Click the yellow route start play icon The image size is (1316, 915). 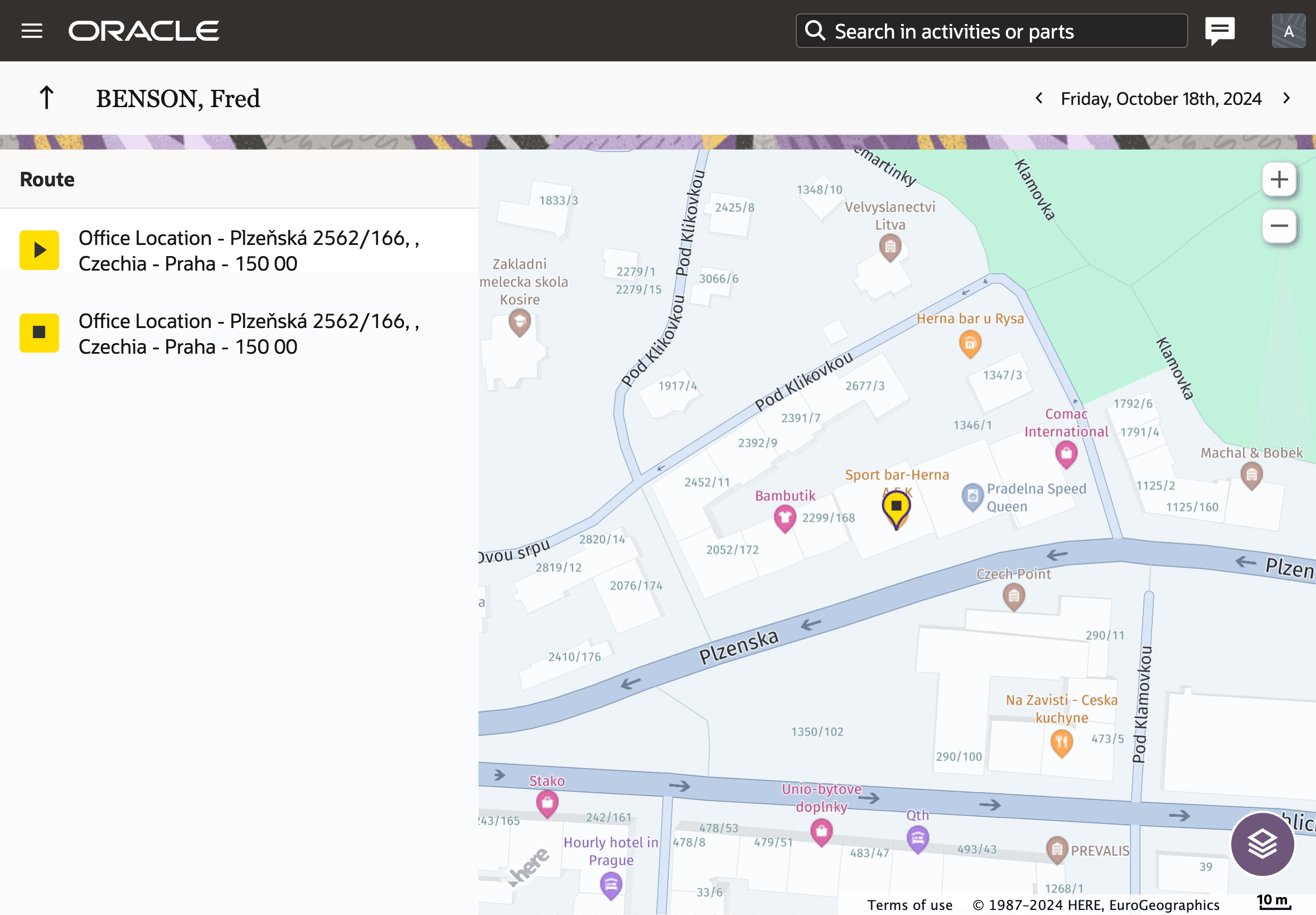tap(39, 250)
